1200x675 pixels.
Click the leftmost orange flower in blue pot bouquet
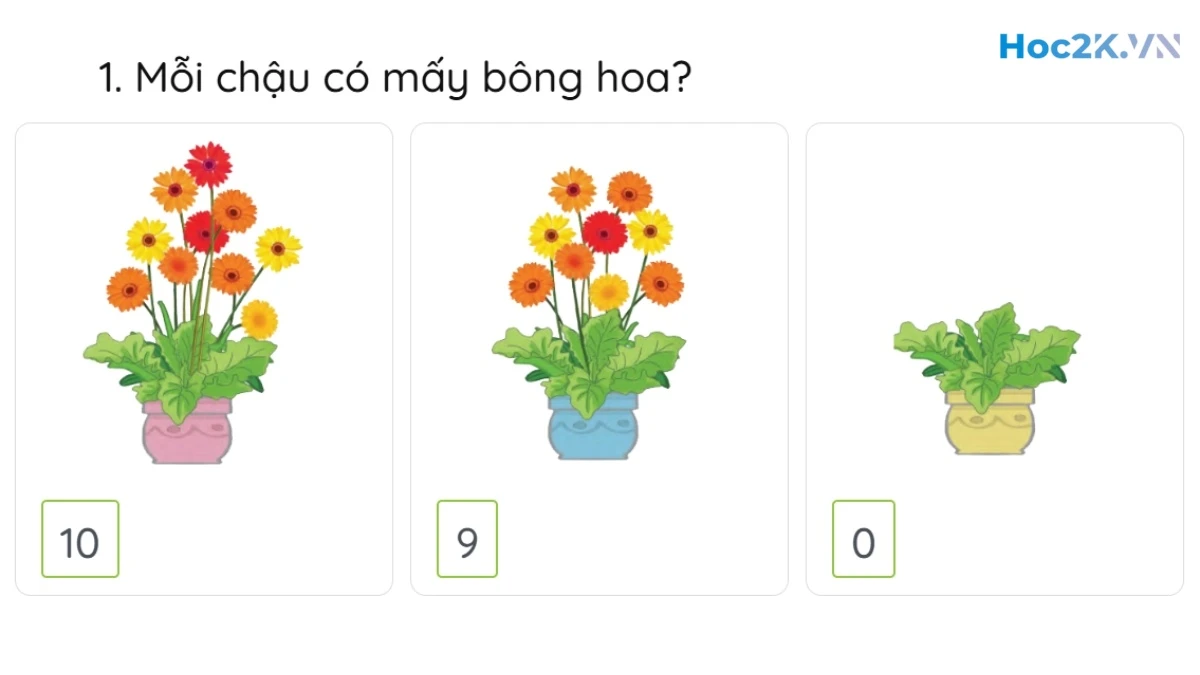pos(531,284)
